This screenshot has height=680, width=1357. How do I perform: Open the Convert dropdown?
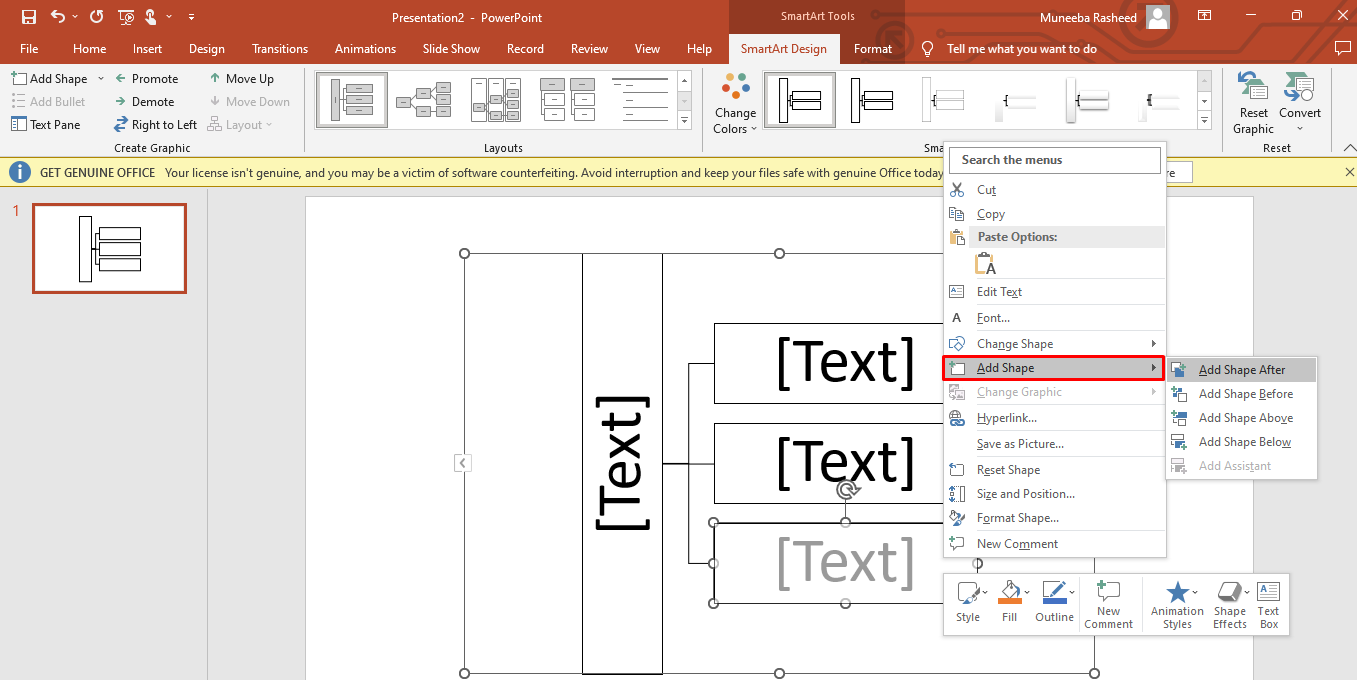(x=1299, y=102)
